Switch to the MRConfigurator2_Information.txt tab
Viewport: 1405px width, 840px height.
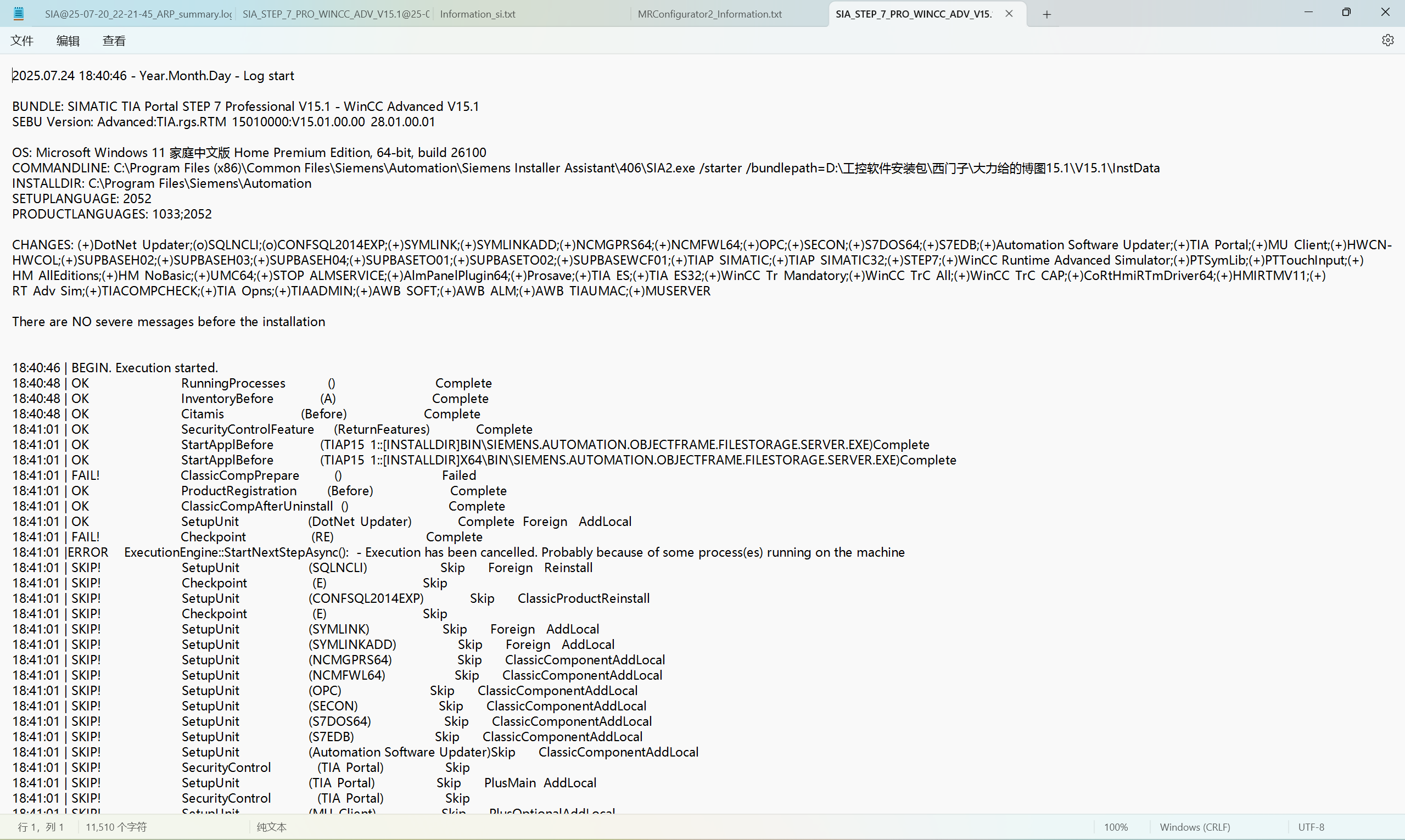tap(709, 14)
